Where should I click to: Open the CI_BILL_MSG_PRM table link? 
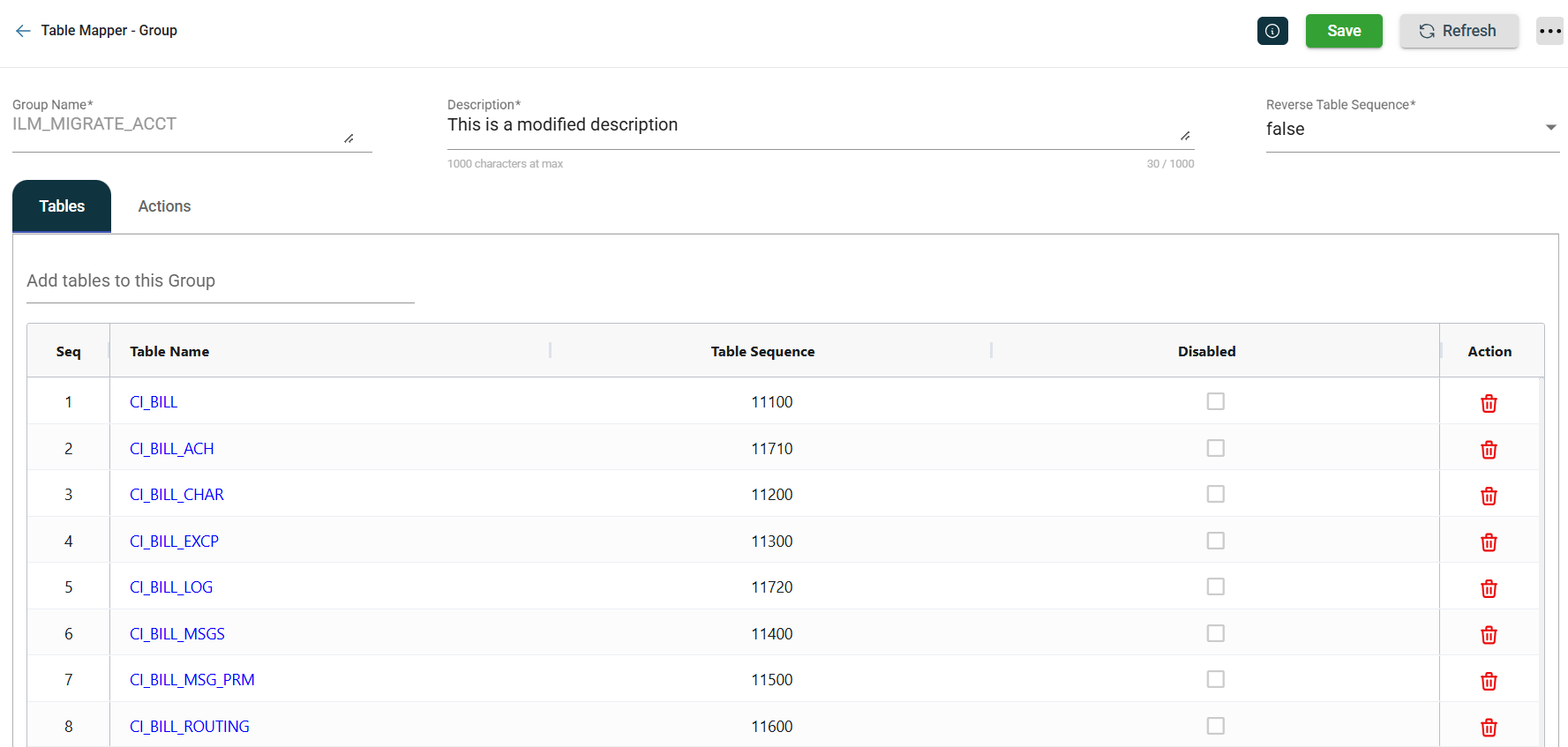pos(191,680)
